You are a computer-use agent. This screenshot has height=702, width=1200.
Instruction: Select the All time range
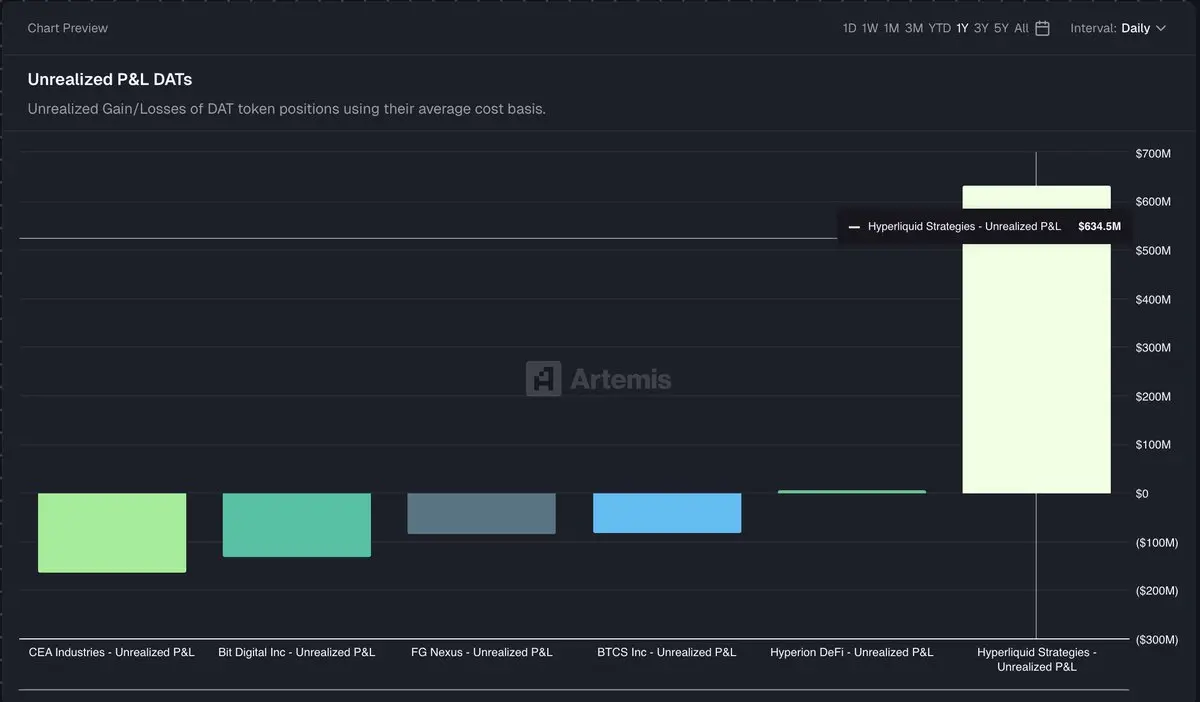(1021, 28)
